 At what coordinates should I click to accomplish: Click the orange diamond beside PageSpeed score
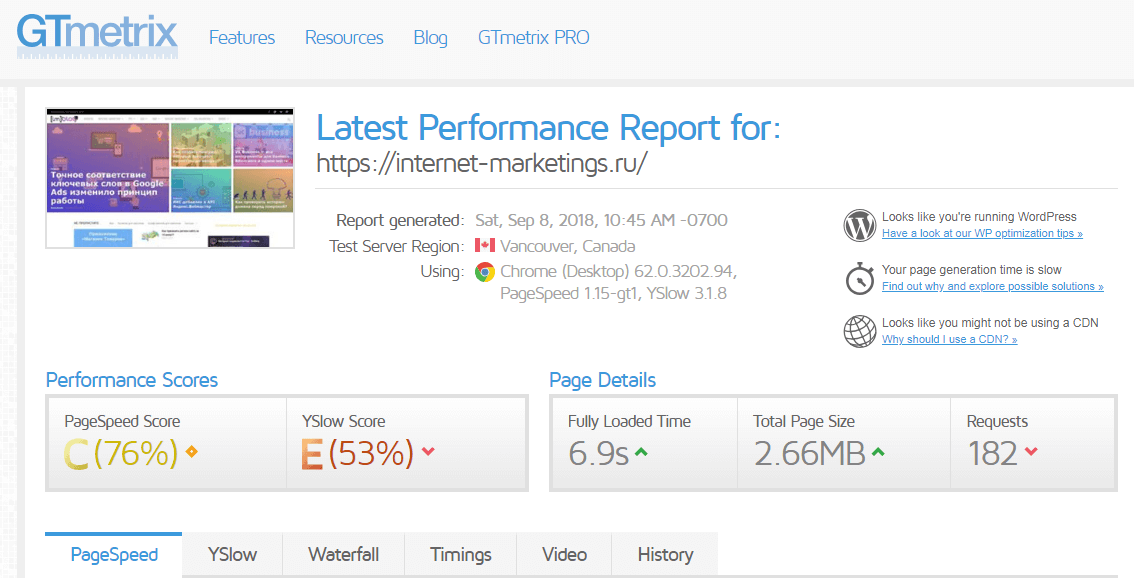(x=192, y=452)
